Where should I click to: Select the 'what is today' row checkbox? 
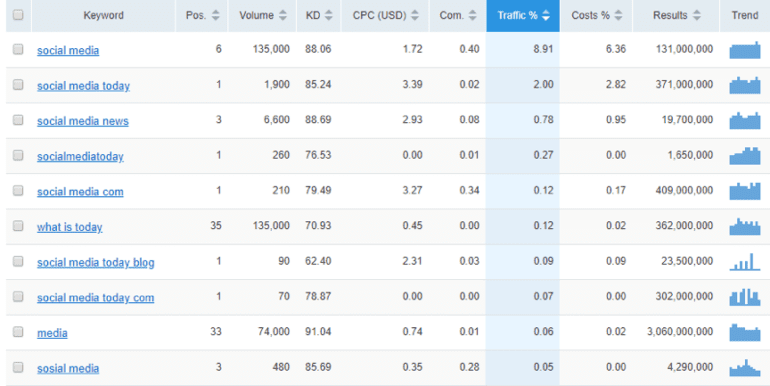click(18, 225)
